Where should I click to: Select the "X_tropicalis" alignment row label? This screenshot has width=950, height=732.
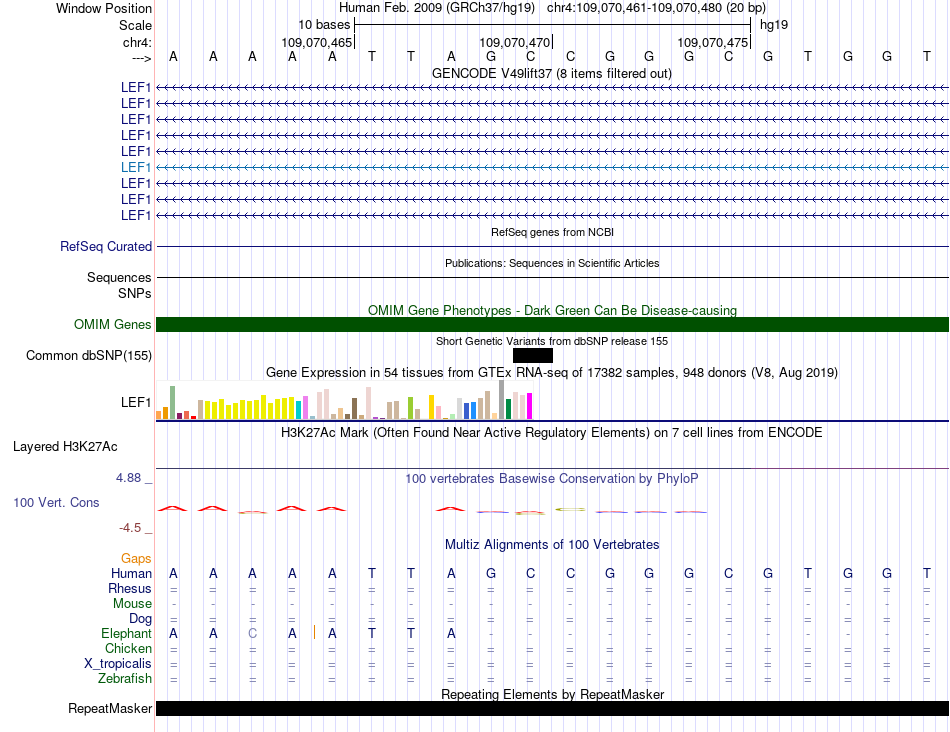click(118, 664)
